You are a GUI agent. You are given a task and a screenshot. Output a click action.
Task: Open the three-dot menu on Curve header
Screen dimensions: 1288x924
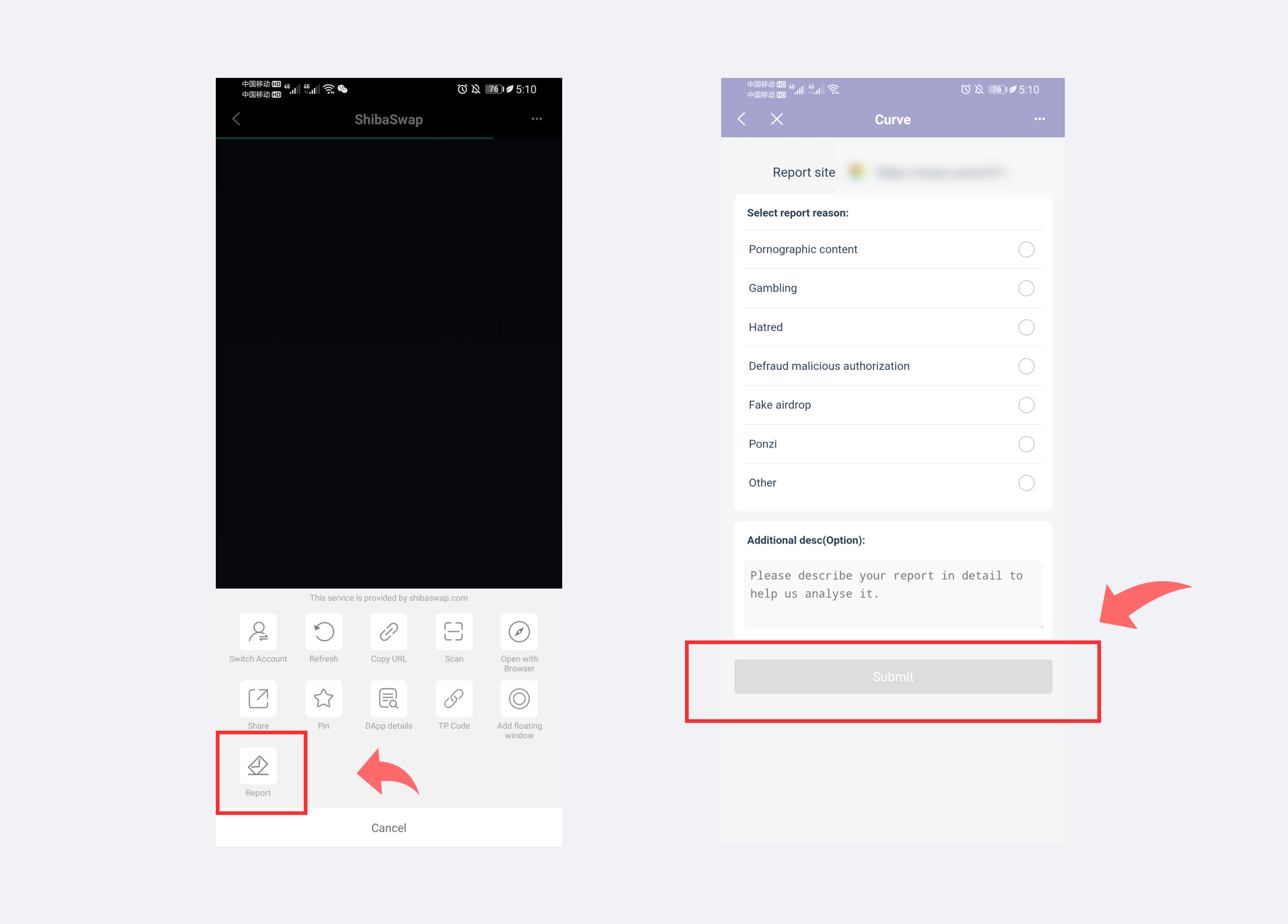coord(1039,119)
